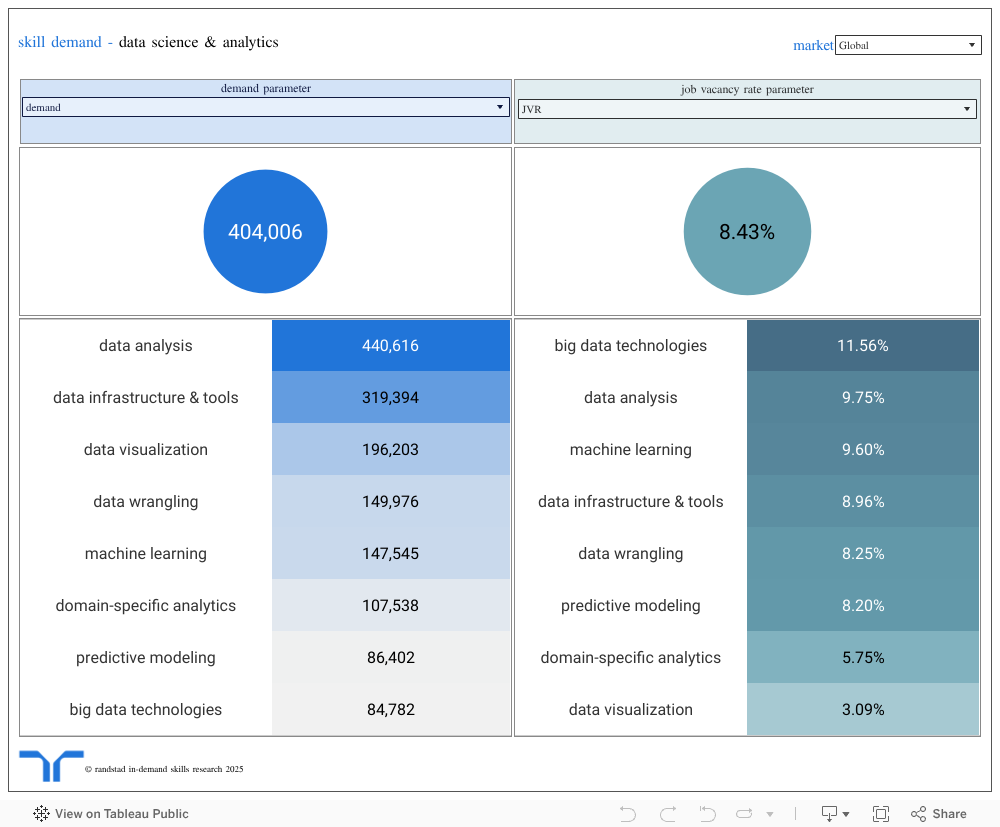Select machine learning 9.60% cell
The width and height of the screenshot is (1000, 827).
tap(862, 450)
